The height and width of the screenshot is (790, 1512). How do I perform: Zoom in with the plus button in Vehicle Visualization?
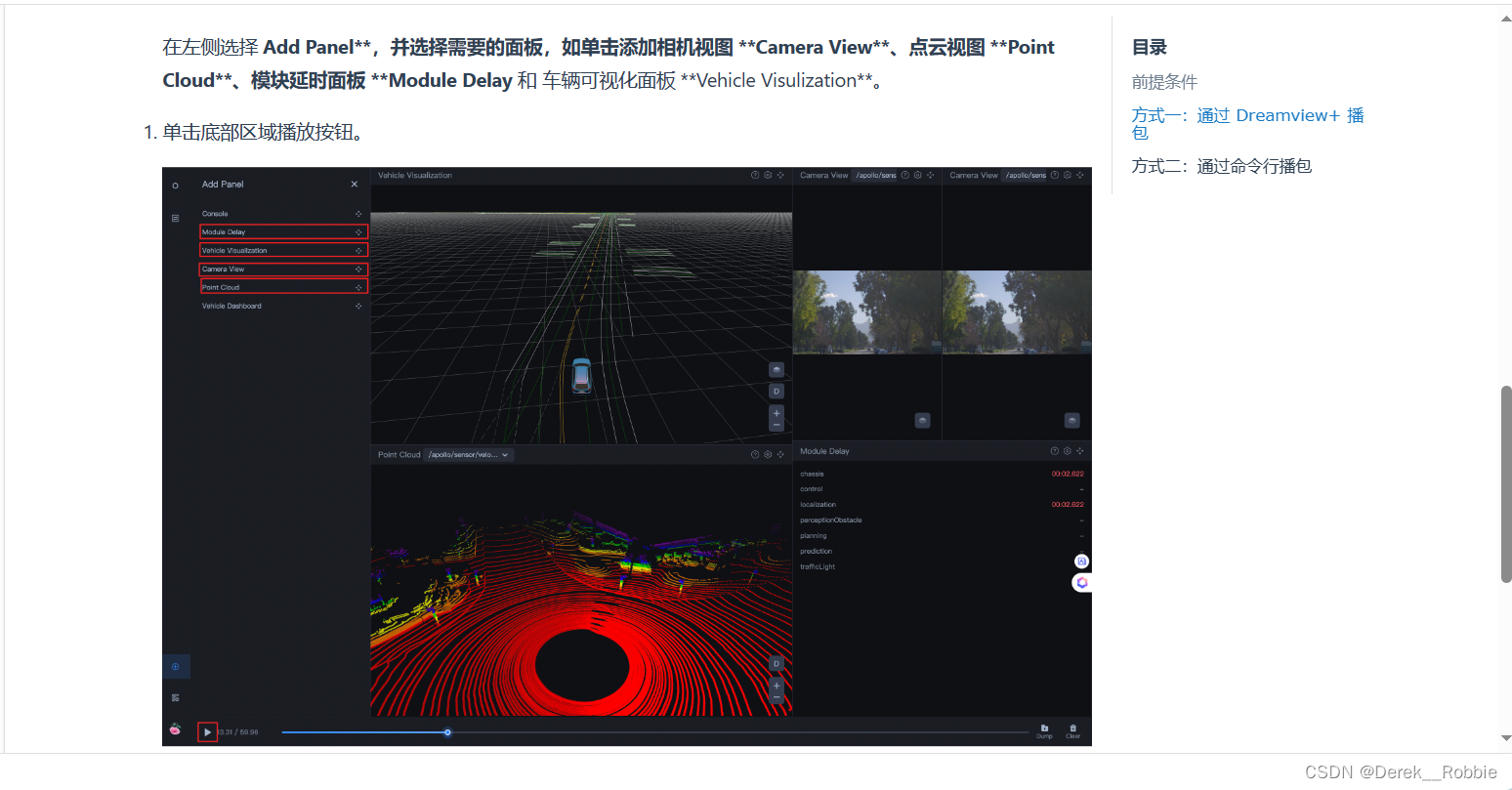(777, 413)
